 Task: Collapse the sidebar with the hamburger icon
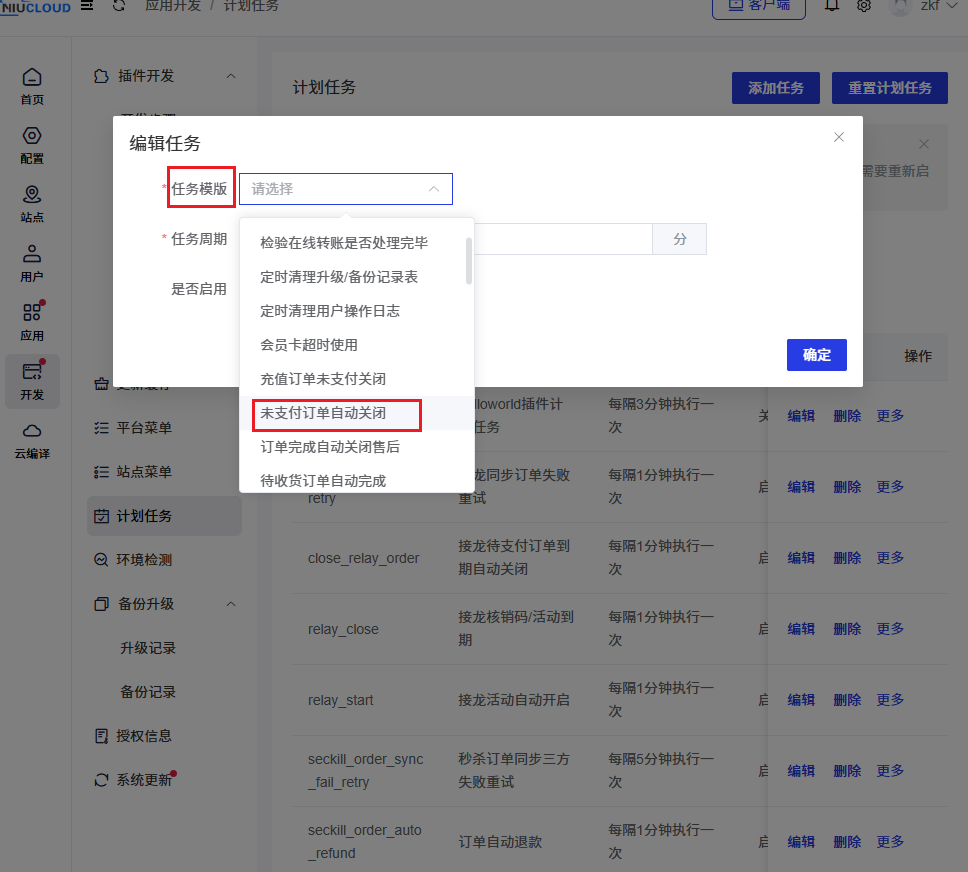(87, 6)
